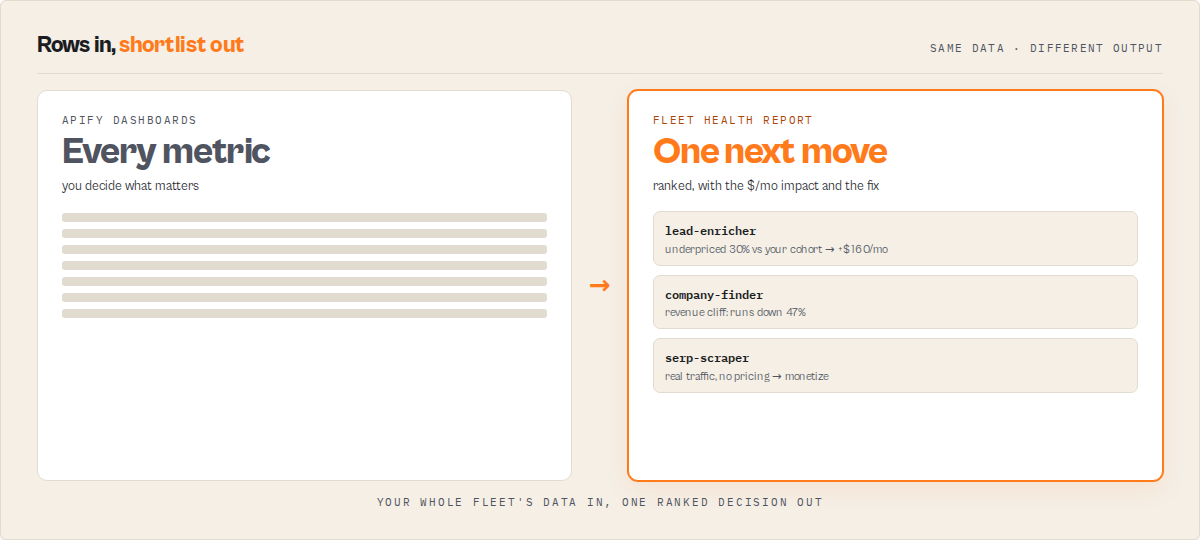This screenshot has width=1200, height=540.
Task: Click the bottom caption about ranked decision
Action: click(600, 502)
